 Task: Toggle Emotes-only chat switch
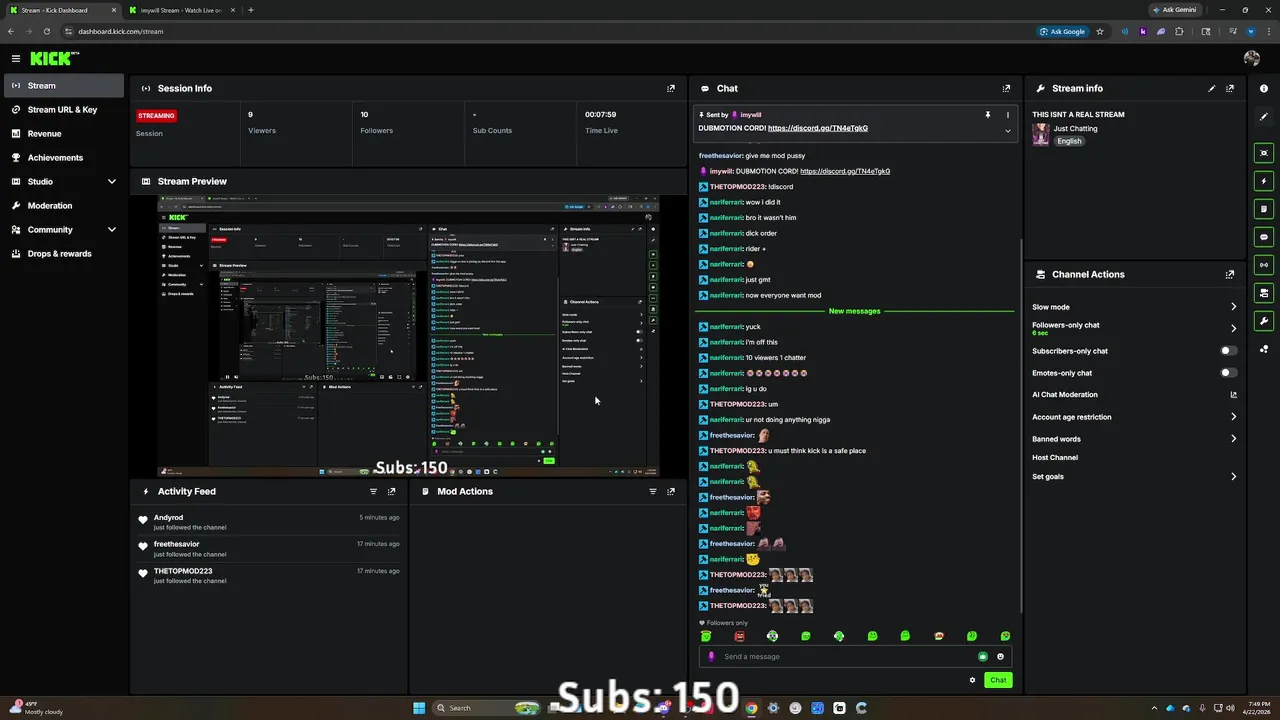point(1229,373)
